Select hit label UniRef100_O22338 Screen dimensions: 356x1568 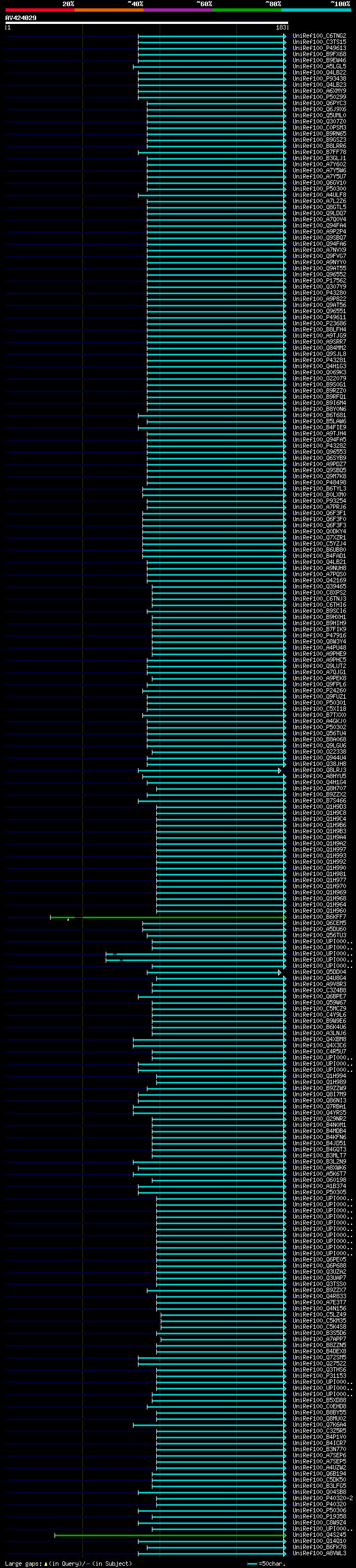[319, 751]
